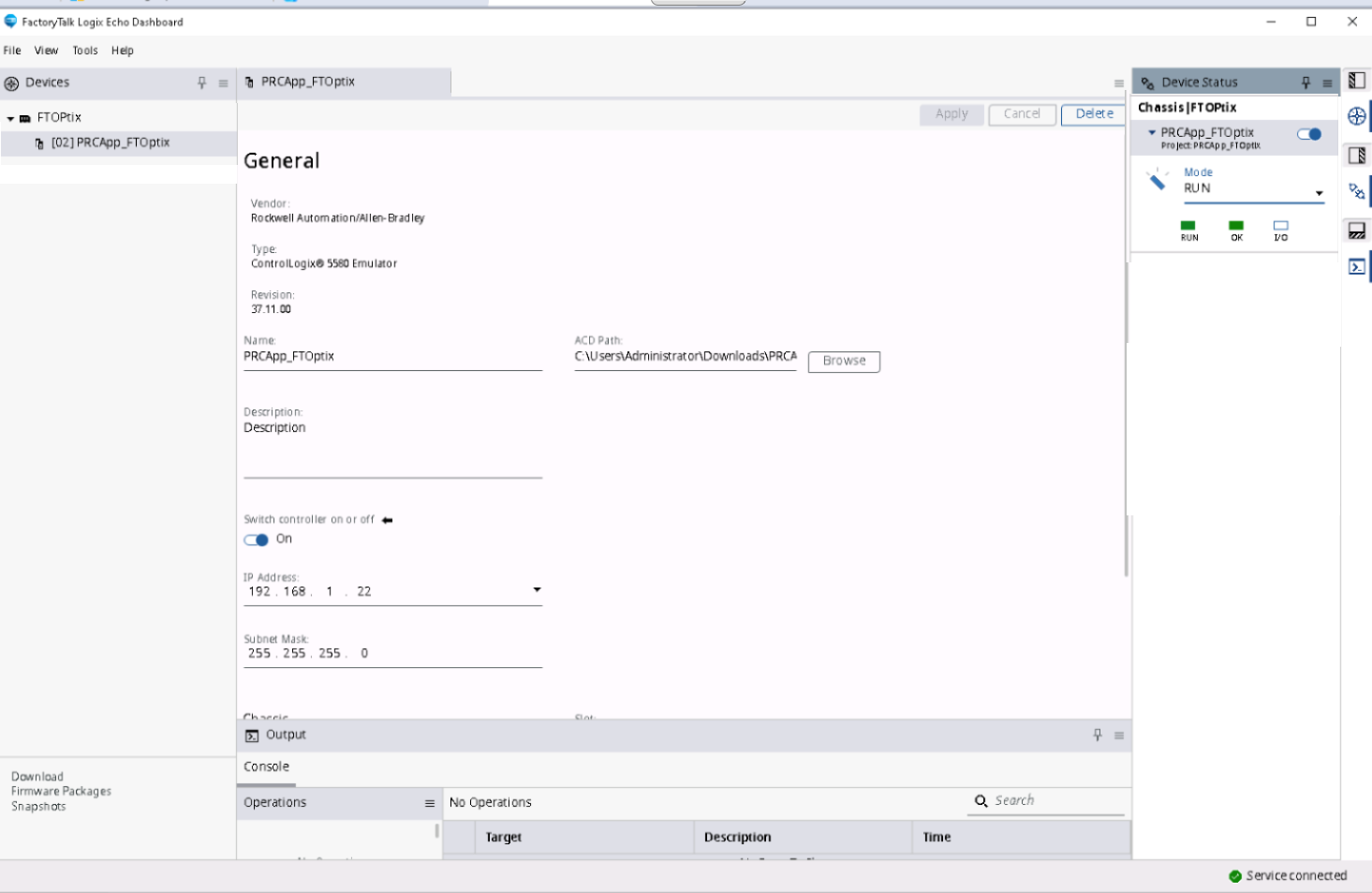Select [02] PRCApp_FTOptix in Devices tree

(119, 143)
